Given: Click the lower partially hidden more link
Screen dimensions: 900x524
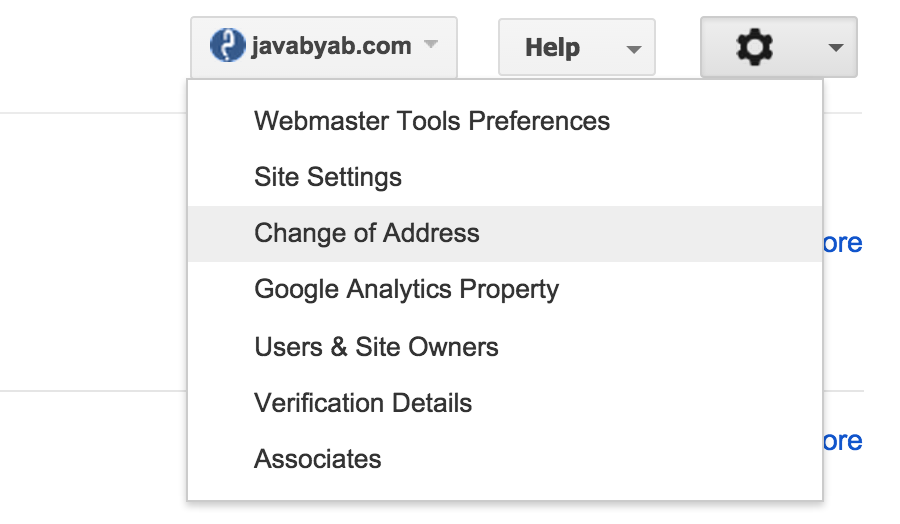Looking at the screenshot, I should [843, 441].
